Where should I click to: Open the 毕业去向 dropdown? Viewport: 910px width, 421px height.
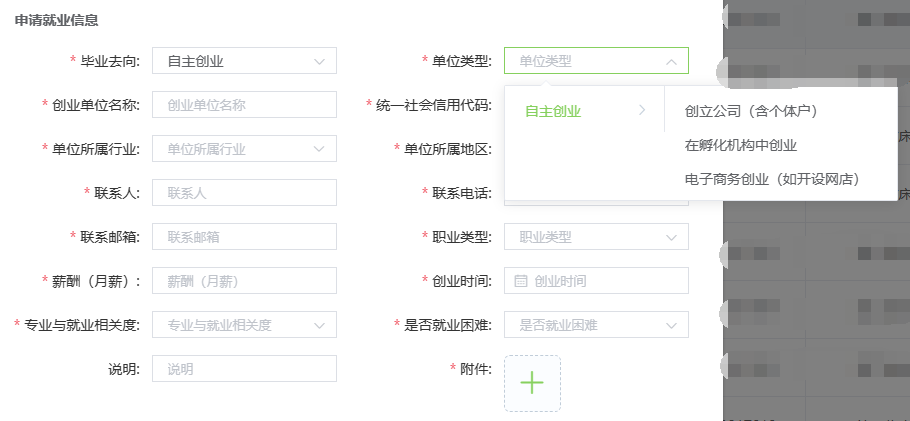(x=244, y=61)
